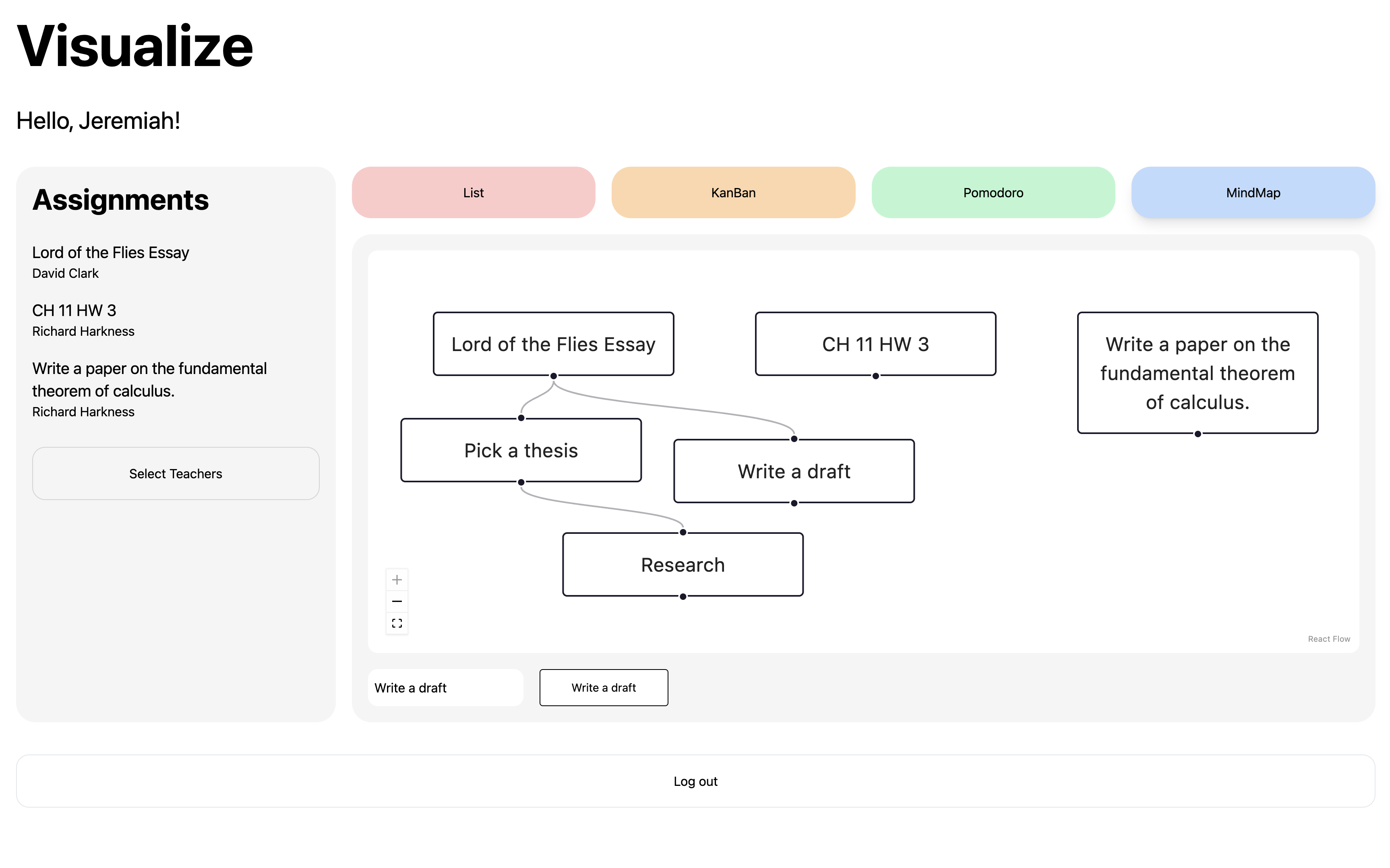Switch to the List view tab

(x=473, y=192)
